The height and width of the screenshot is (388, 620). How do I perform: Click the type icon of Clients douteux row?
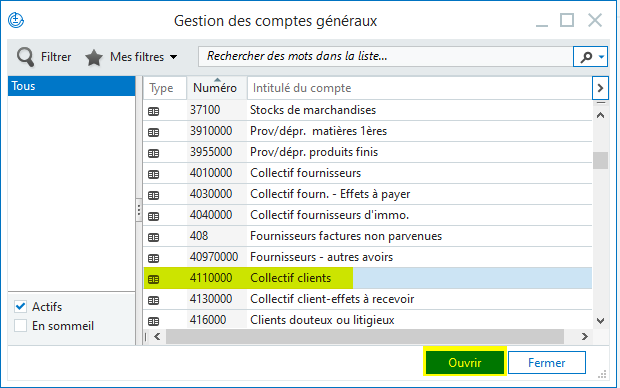tap(153, 321)
